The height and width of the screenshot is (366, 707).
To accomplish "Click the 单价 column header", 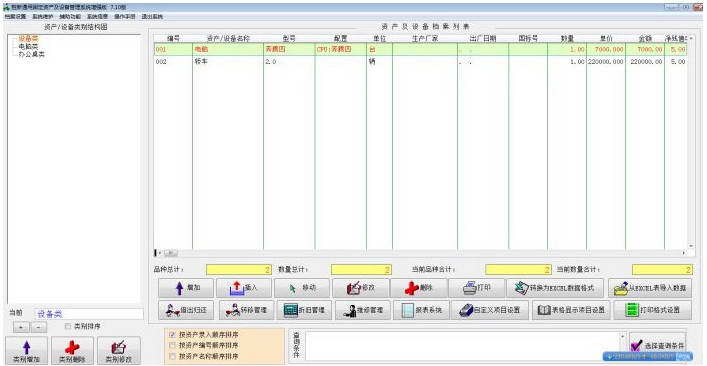I will (x=606, y=39).
